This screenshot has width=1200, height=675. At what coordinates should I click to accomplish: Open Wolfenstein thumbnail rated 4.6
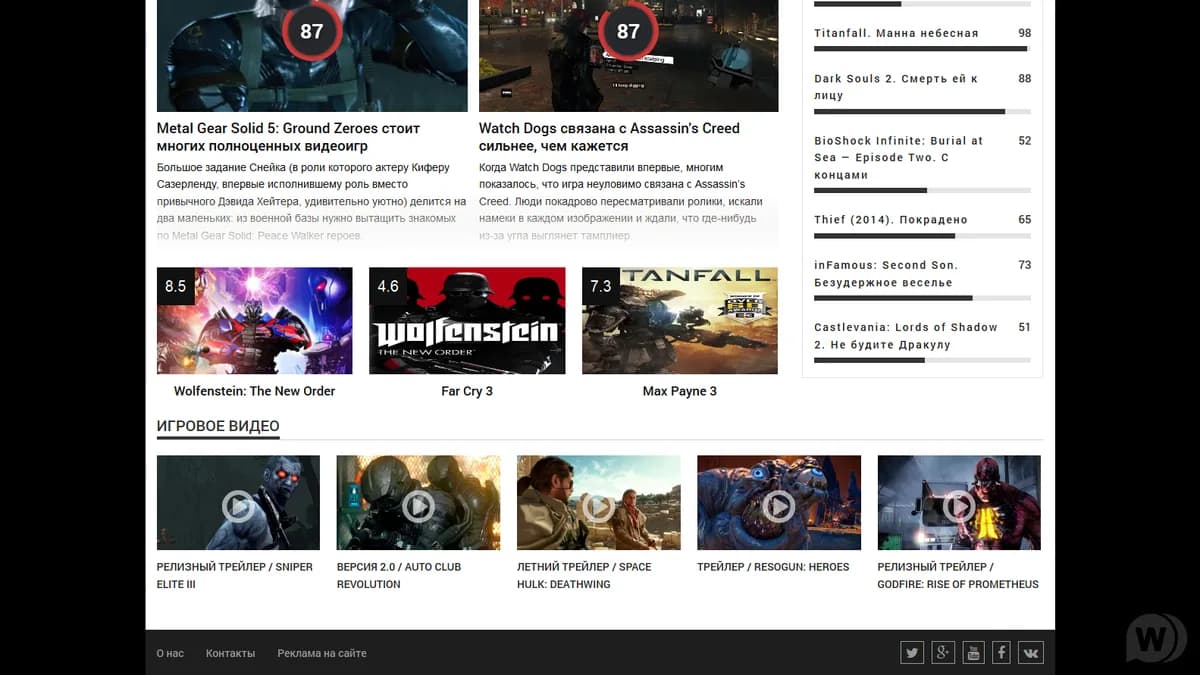[467, 321]
